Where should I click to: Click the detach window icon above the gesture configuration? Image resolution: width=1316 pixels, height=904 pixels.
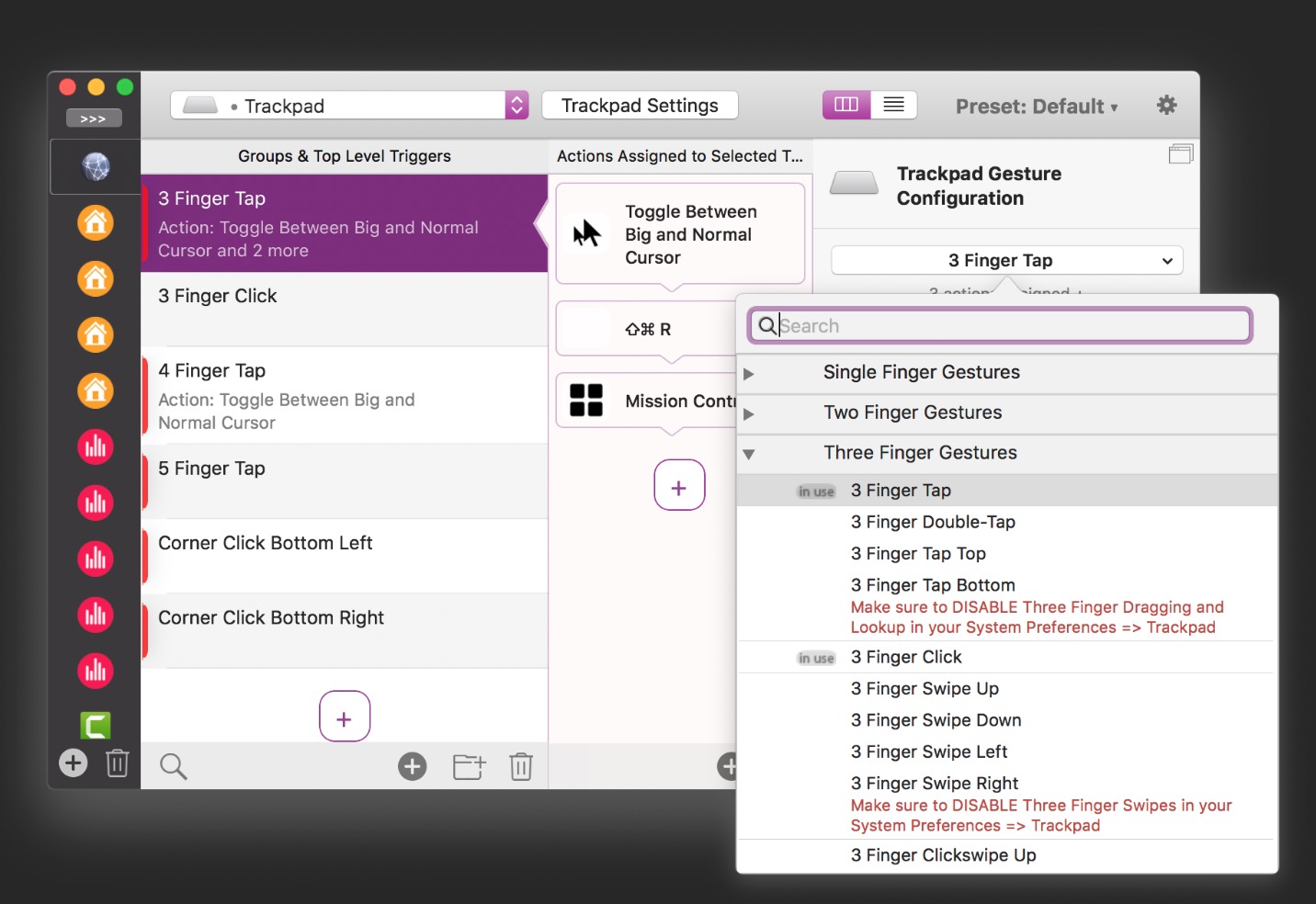click(1181, 154)
